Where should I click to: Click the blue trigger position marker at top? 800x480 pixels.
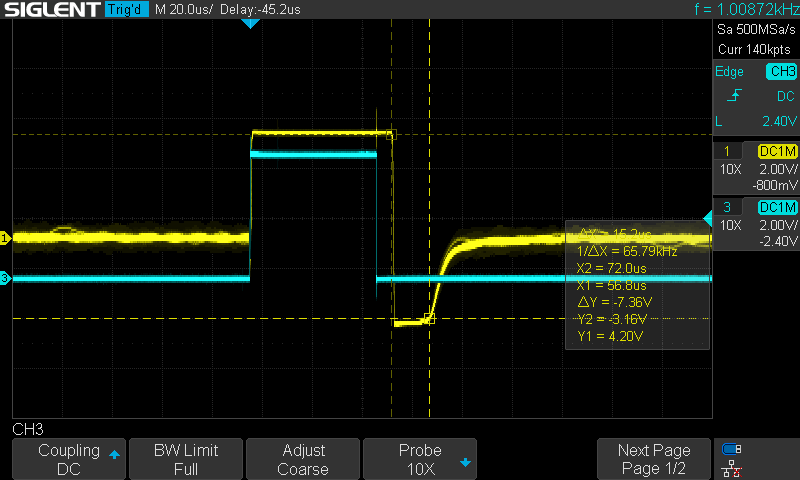click(x=250, y=23)
